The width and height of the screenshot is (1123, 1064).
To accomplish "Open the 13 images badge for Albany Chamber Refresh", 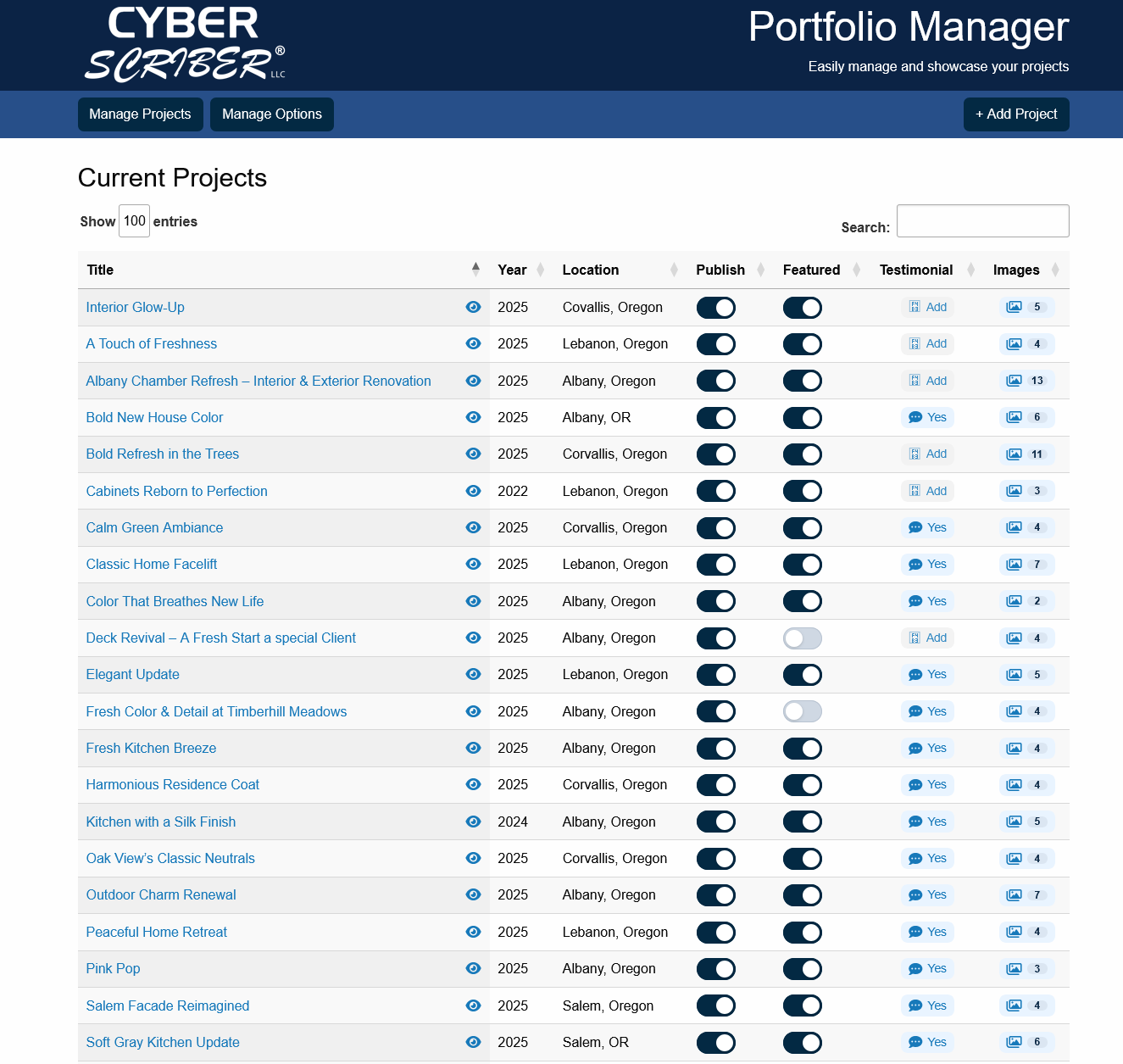I will click(x=1026, y=381).
